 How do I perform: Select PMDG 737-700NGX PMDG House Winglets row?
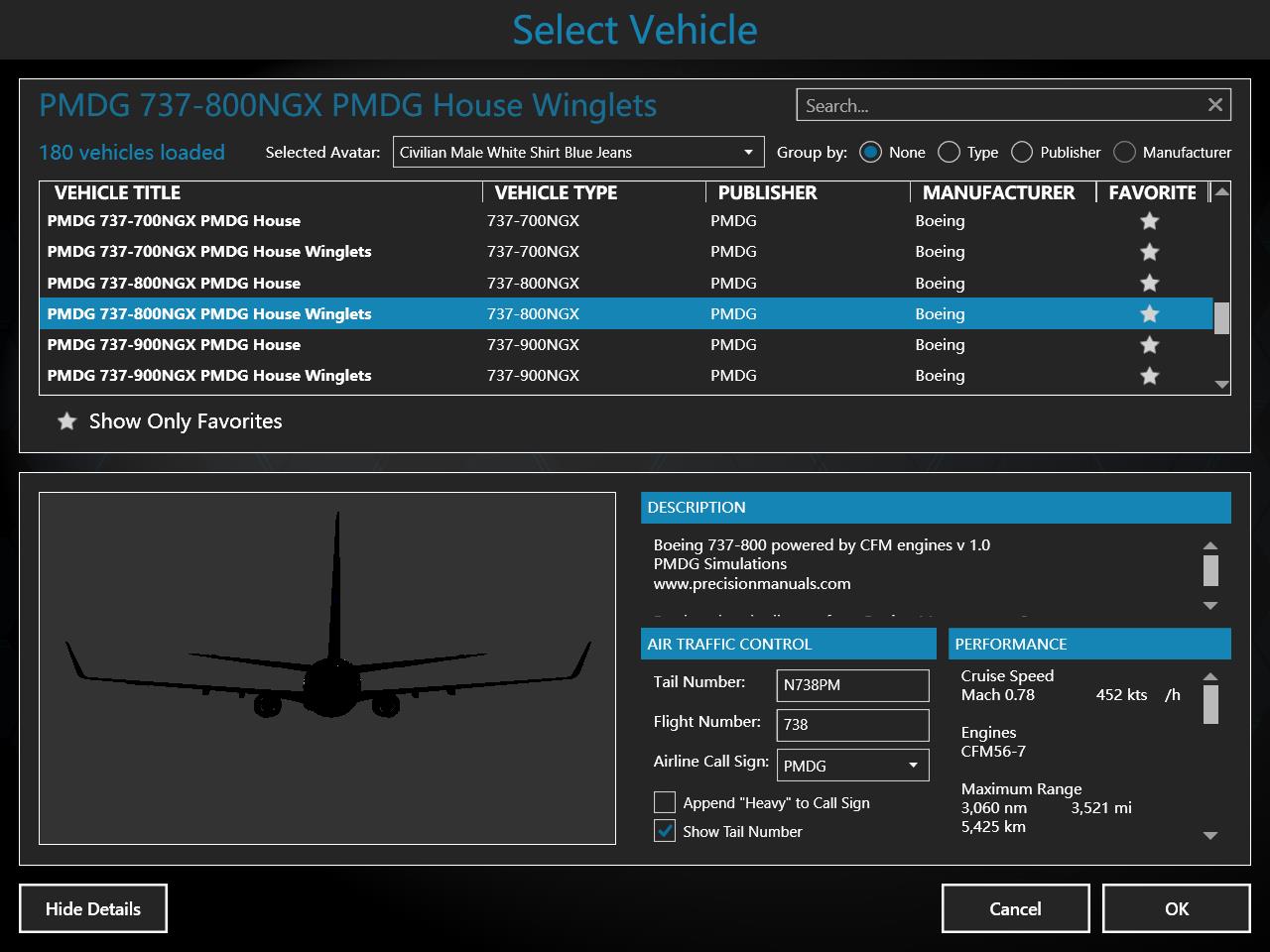(626, 252)
